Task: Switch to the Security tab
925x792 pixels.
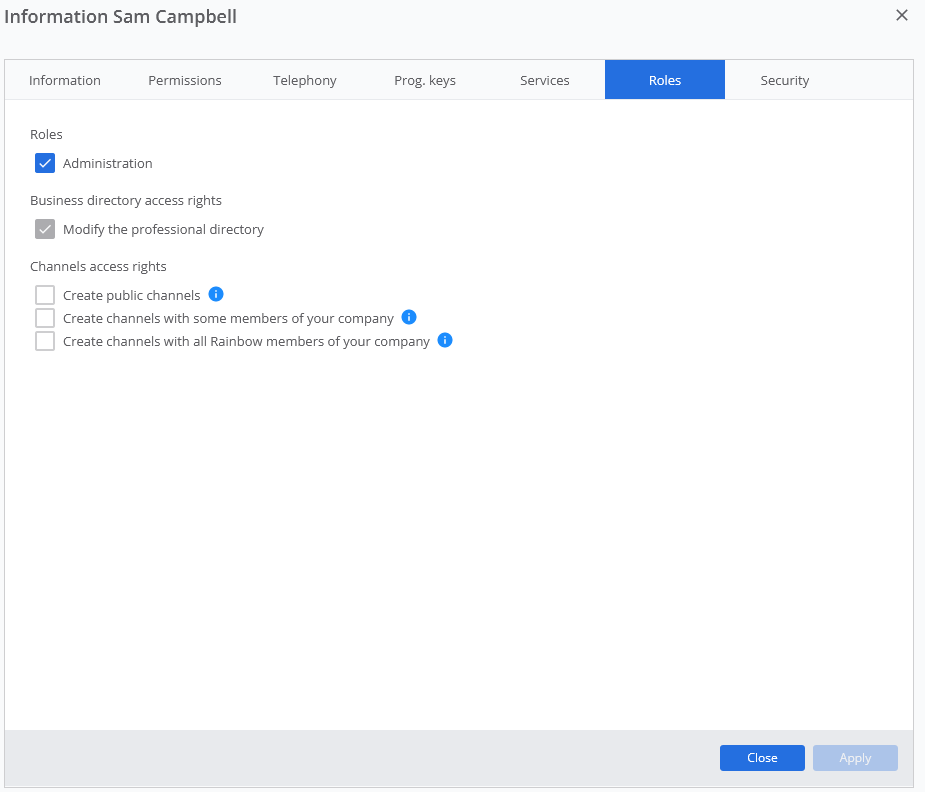Action: [785, 80]
